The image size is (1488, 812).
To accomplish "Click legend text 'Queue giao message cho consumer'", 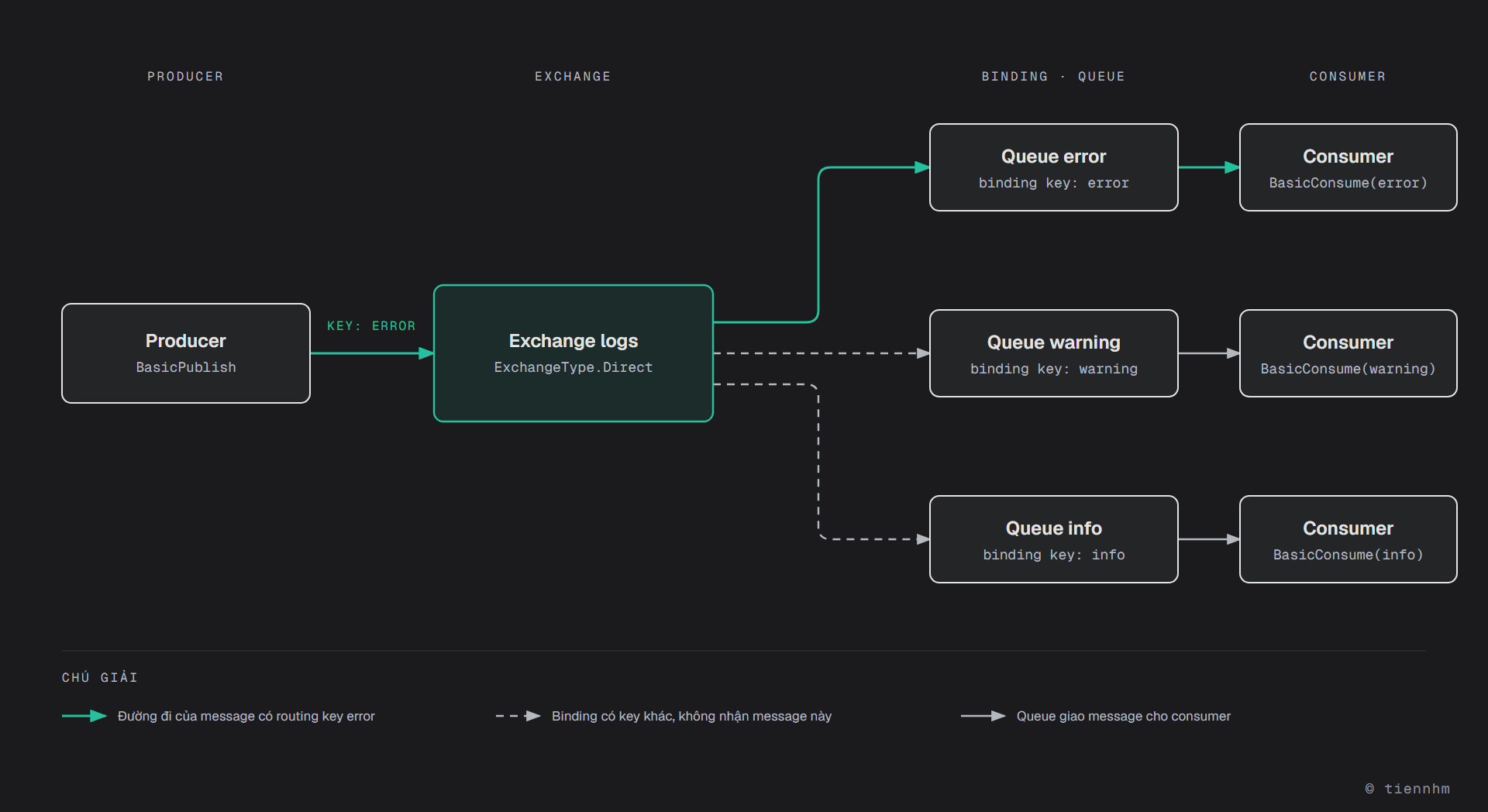I will pos(1124,716).
